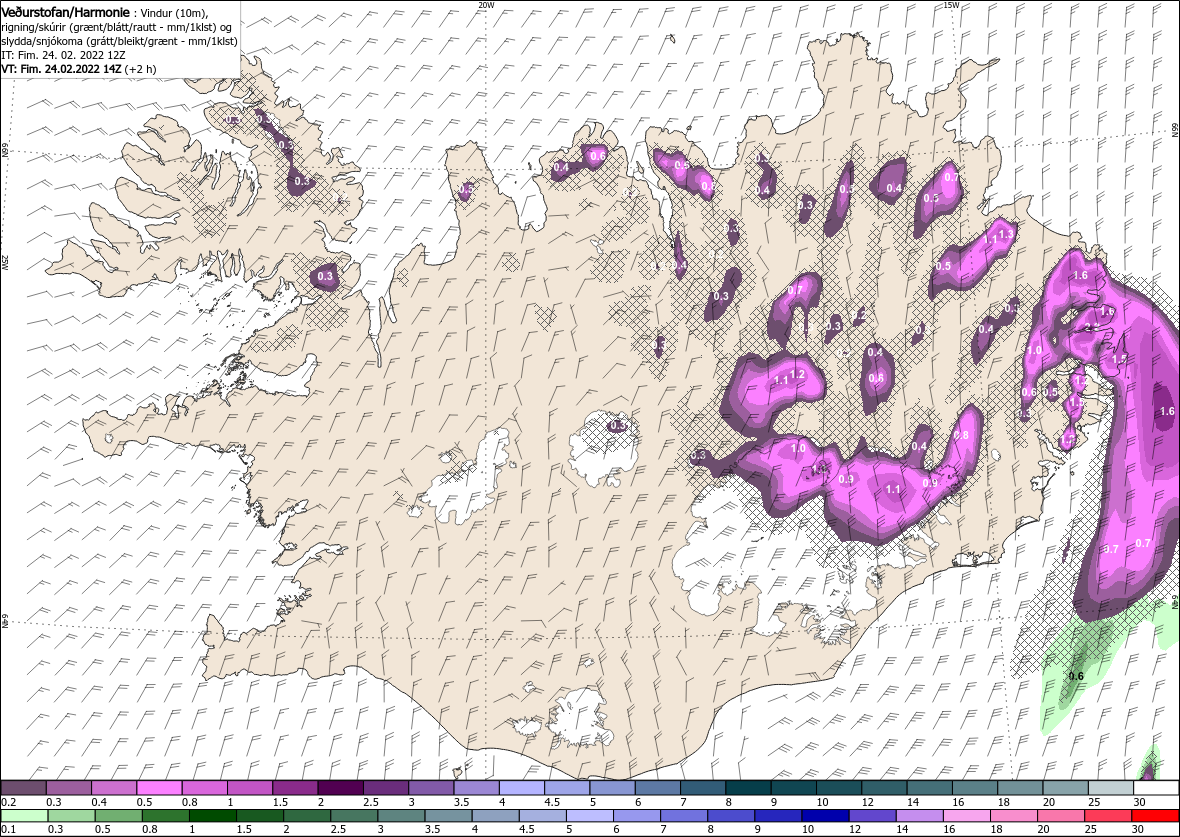Pick the bright red swatch in the lower legend

(x=1155, y=816)
